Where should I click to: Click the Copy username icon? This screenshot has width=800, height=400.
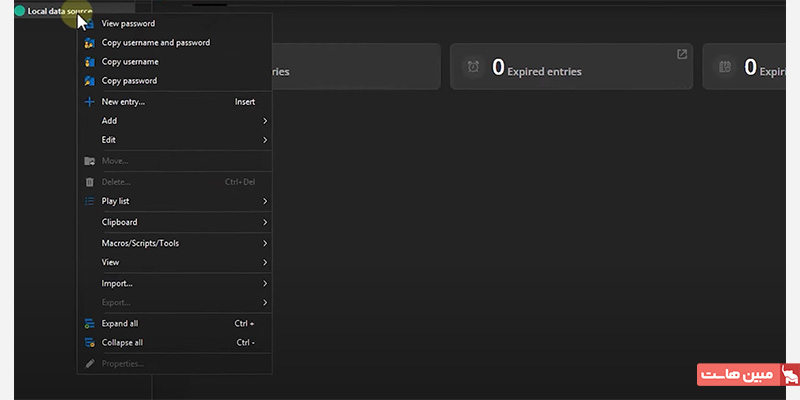(90, 62)
